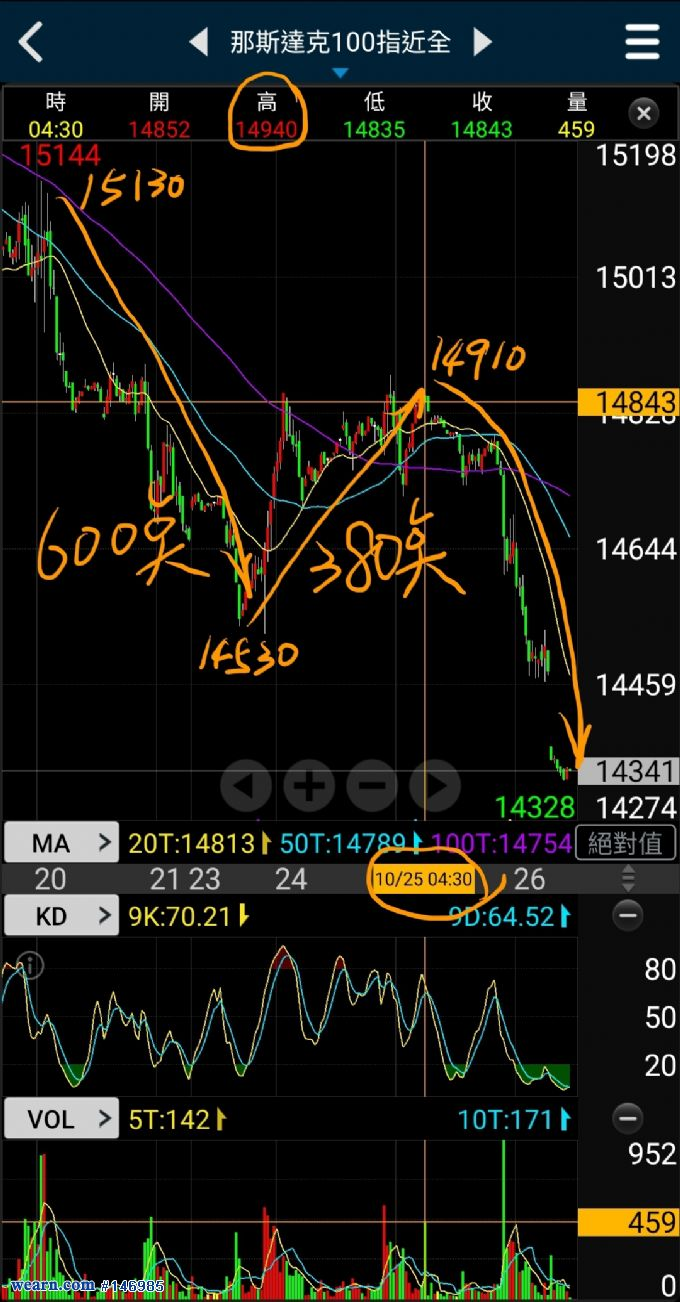Toggle the 絕對值 display mode
Image resolution: width=680 pixels, height=1302 pixels.
pos(625,844)
